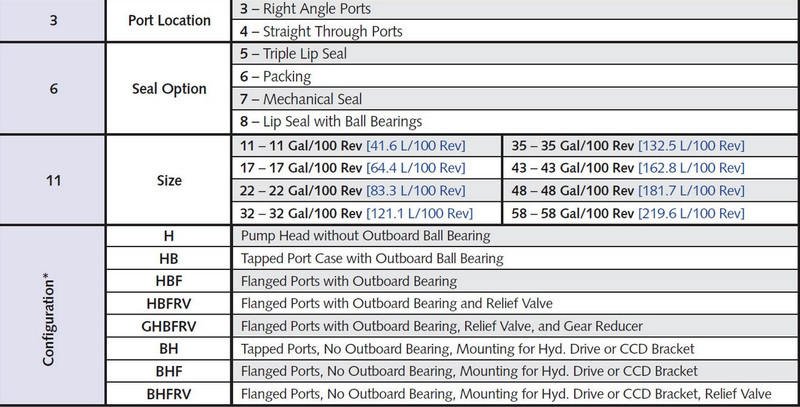Screen dimensions: 800x407
Task: Click the 58 Gal/100 Rev size
Action: (x=567, y=213)
